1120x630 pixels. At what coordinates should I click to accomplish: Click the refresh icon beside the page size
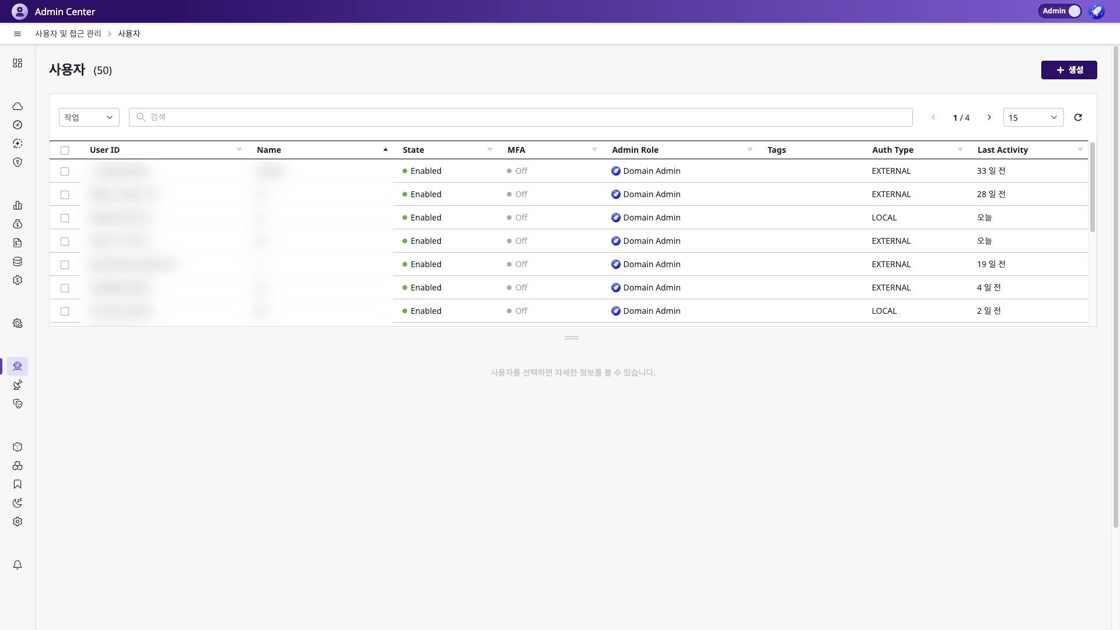point(1078,117)
